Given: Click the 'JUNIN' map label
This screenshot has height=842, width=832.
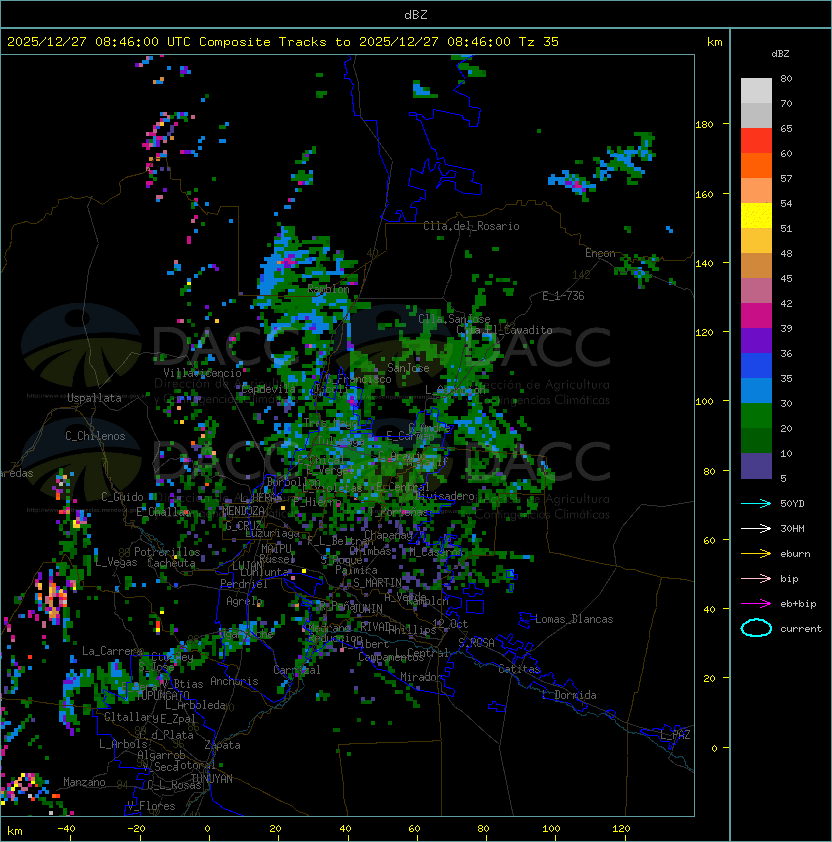Looking at the screenshot, I should [368, 608].
